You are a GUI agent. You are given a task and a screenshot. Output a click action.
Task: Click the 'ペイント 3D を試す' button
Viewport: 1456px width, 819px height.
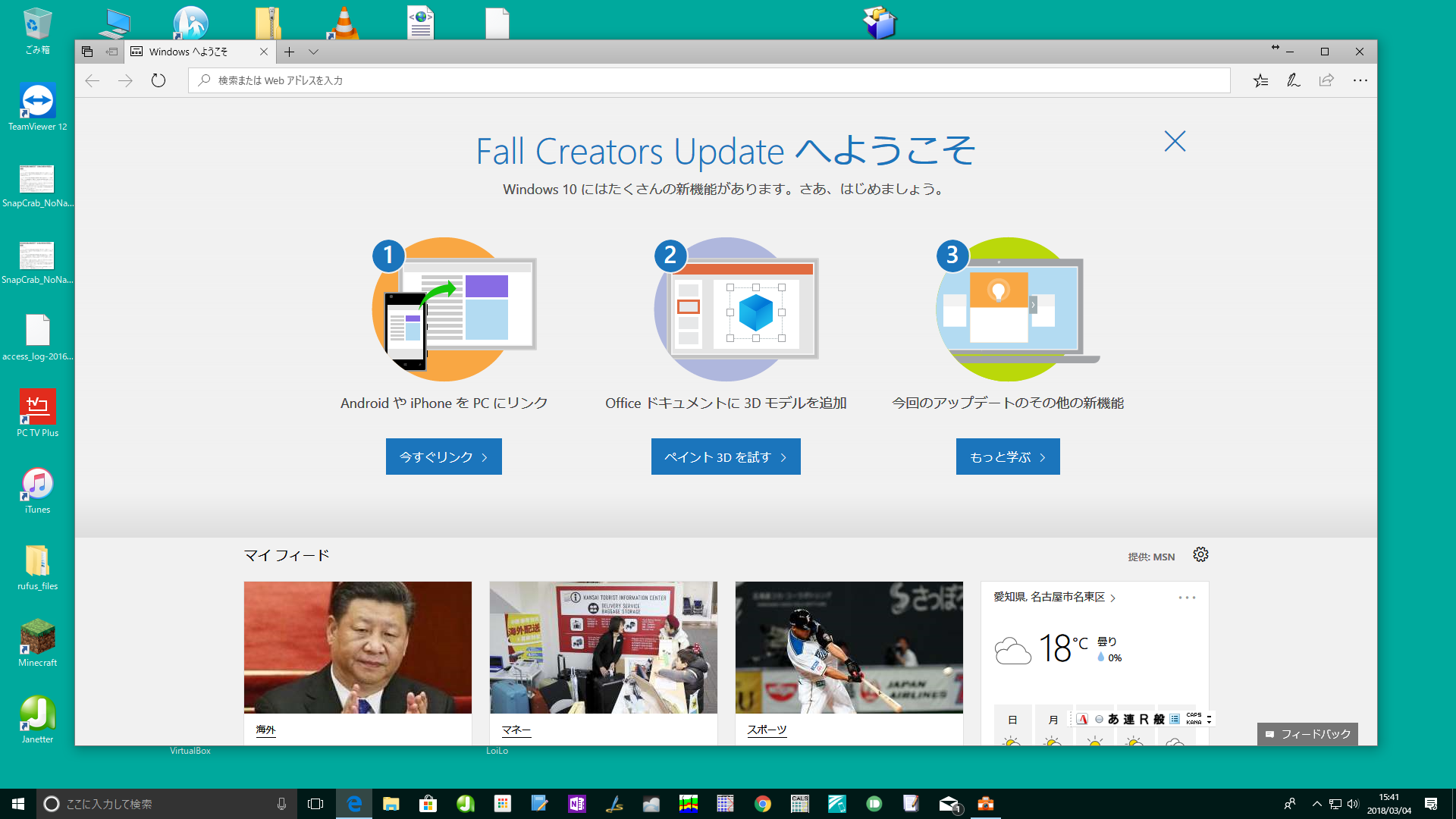pos(726,457)
